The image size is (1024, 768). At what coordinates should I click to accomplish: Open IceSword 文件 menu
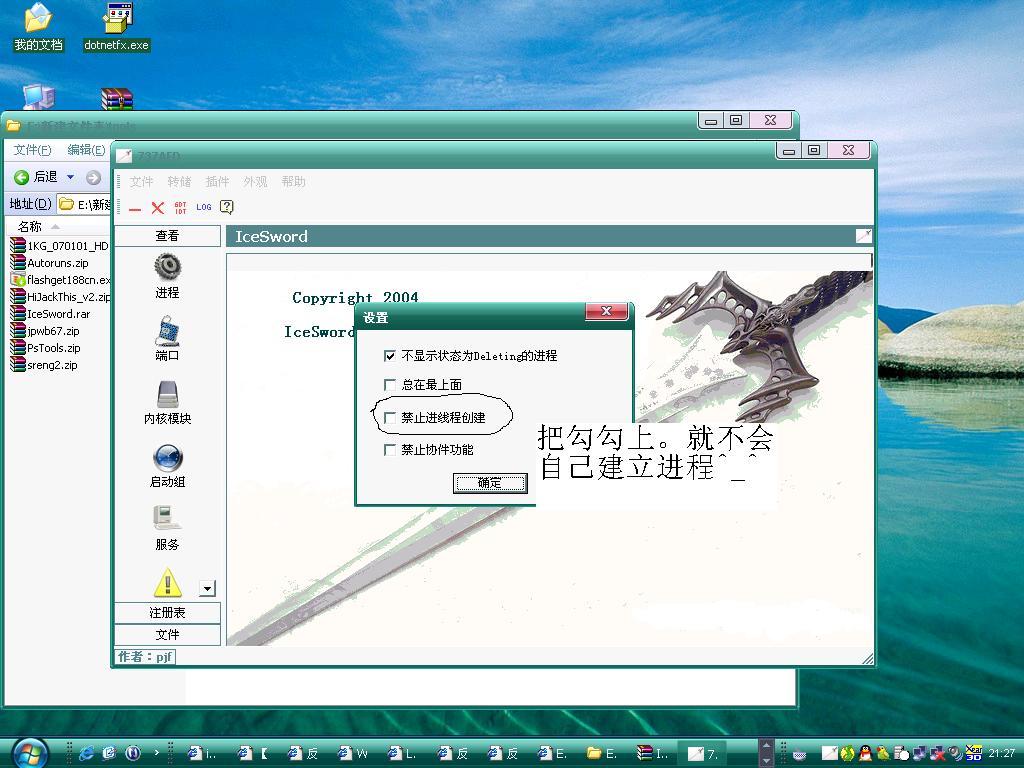click(141, 182)
